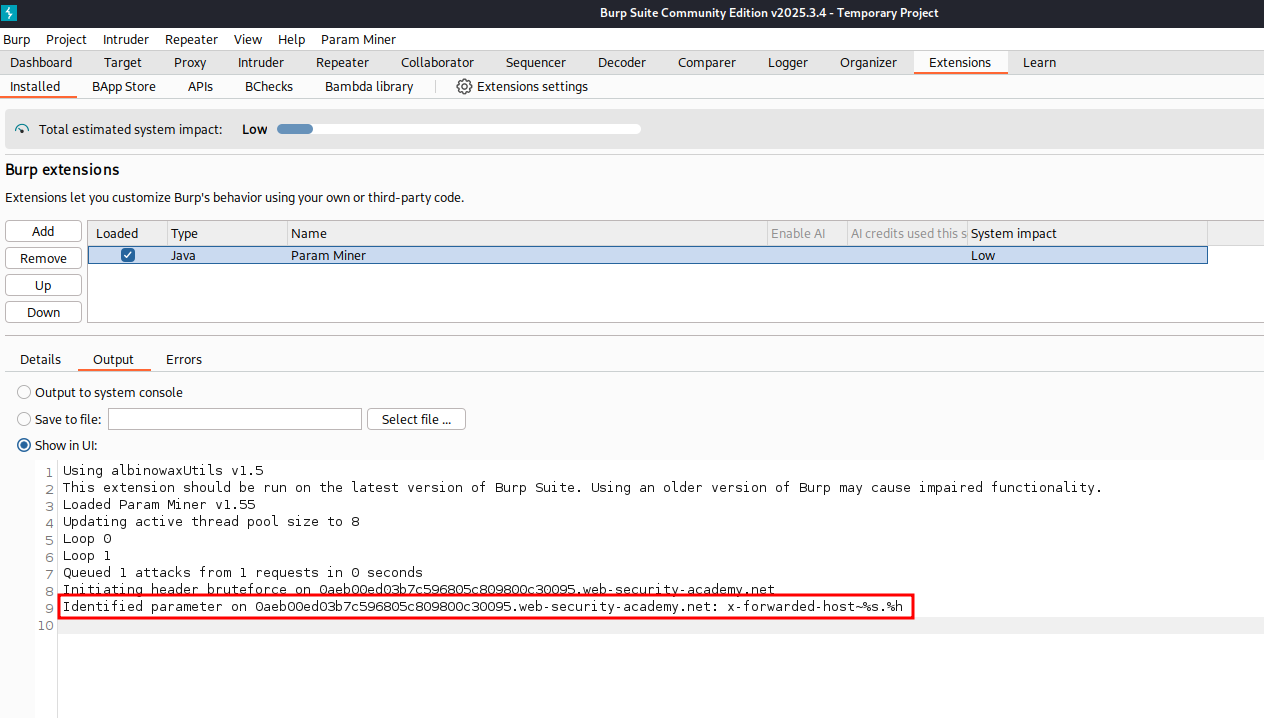Sort extensions by the Loaded column header
Screen dimensions: 1264x718
(128, 234)
